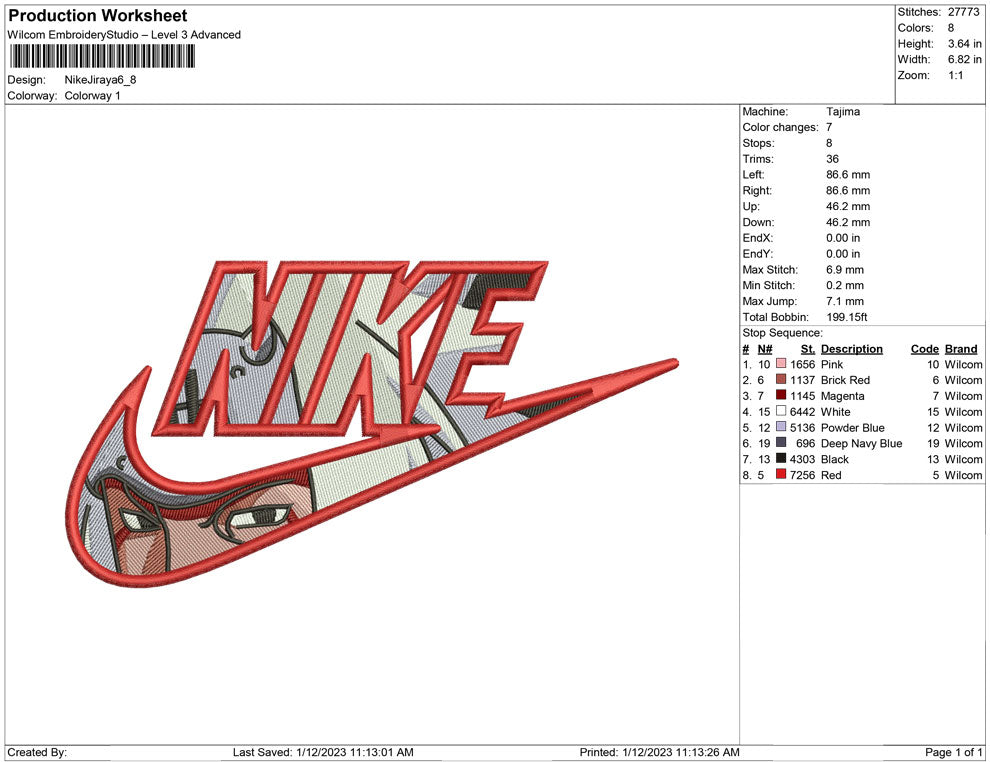
Task: Click the 'Printed: 1/12/2023 11:13:26 AM' text
Action: coord(659,751)
